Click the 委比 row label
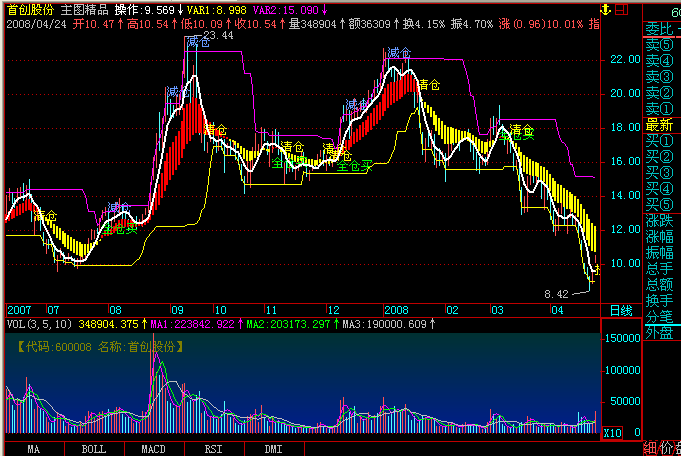Image resolution: width=681 pixels, height=456 pixels. [x=659, y=29]
